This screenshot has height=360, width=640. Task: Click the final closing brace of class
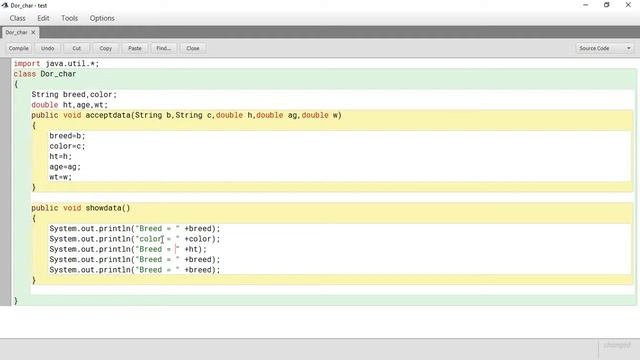click(16, 301)
